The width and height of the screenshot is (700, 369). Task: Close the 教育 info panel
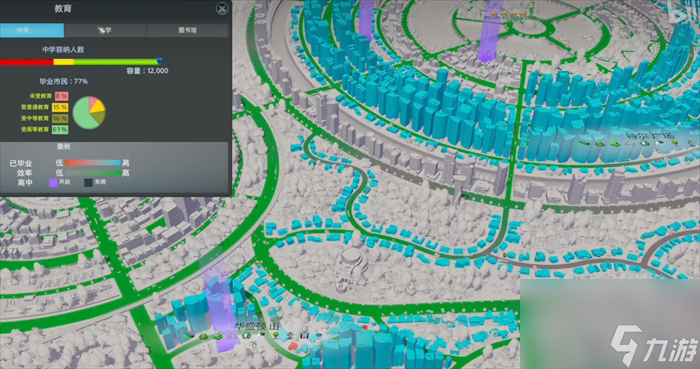coord(222,8)
